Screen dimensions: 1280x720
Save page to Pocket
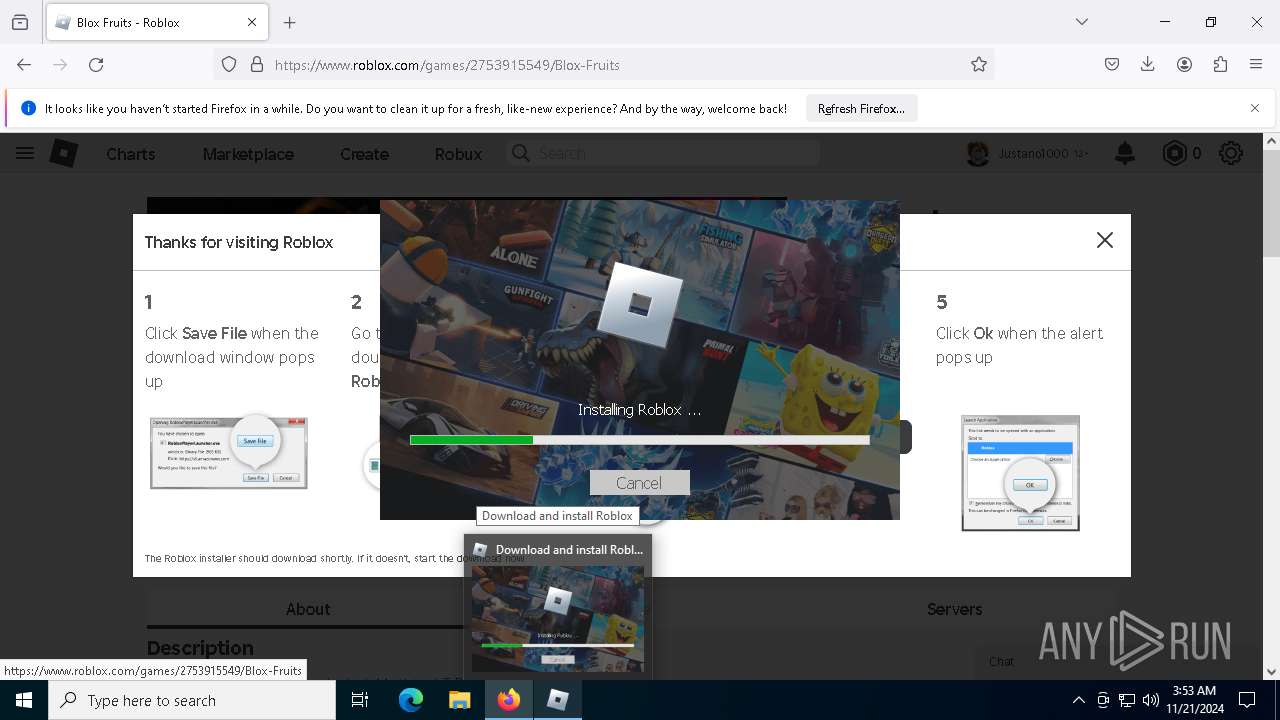[1112, 64]
